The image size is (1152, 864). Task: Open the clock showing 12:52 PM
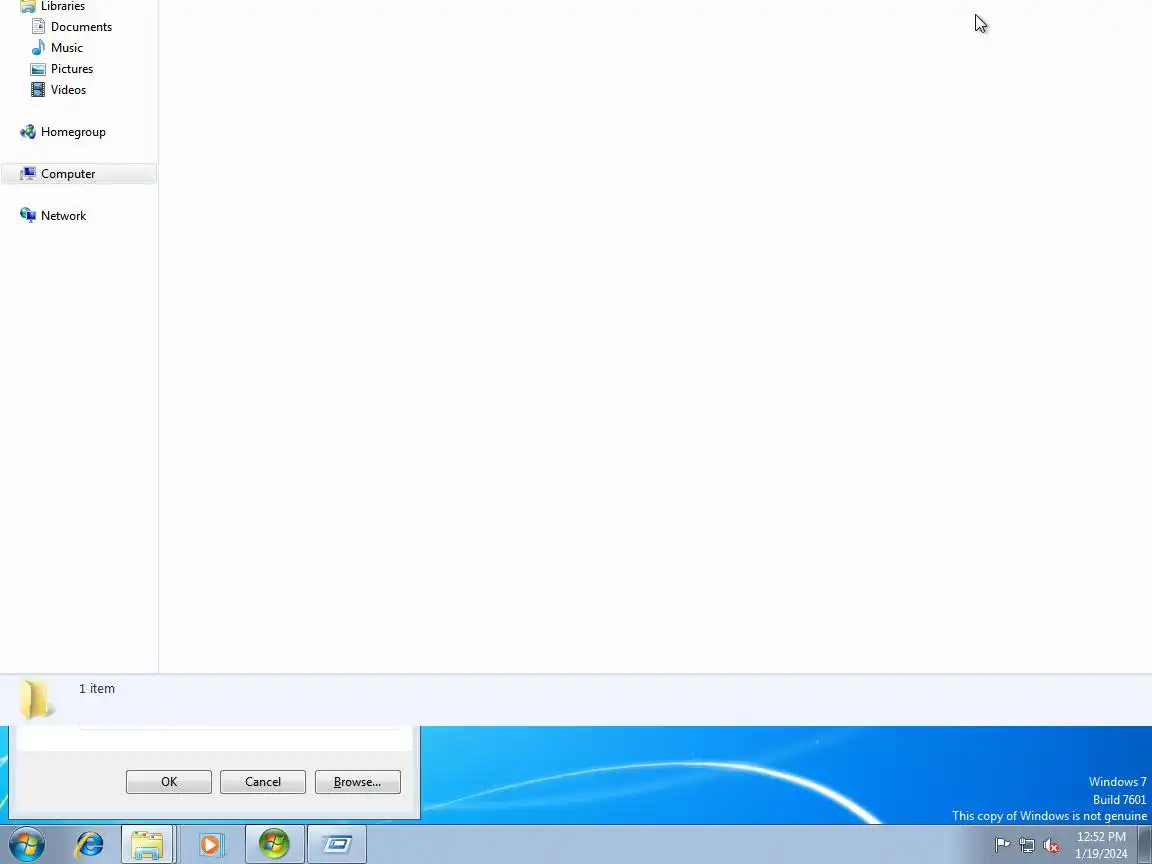click(1101, 845)
